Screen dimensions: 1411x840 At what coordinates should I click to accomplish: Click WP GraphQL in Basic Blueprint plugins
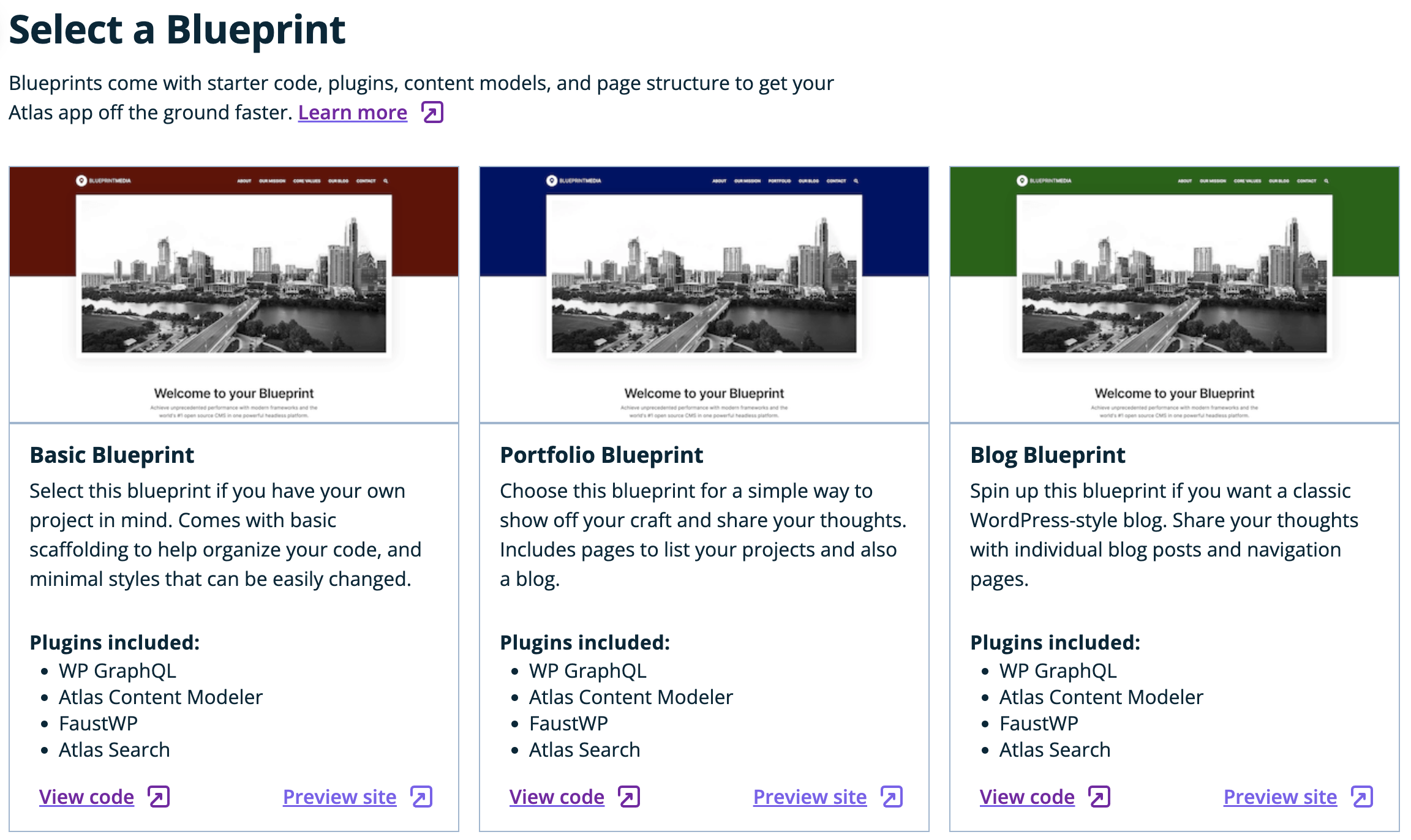pos(118,671)
